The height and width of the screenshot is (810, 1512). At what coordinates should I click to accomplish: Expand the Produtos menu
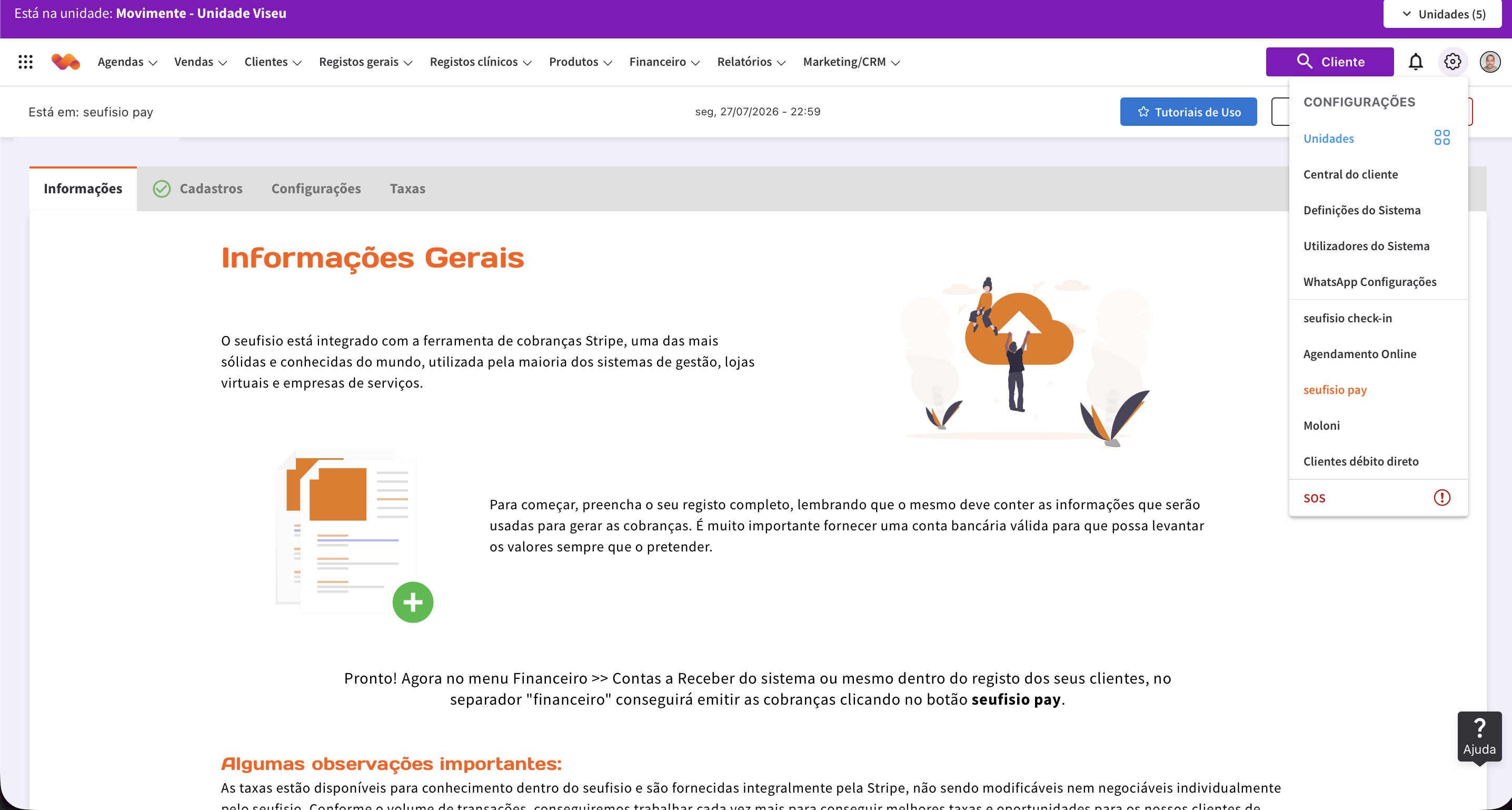tap(581, 62)
